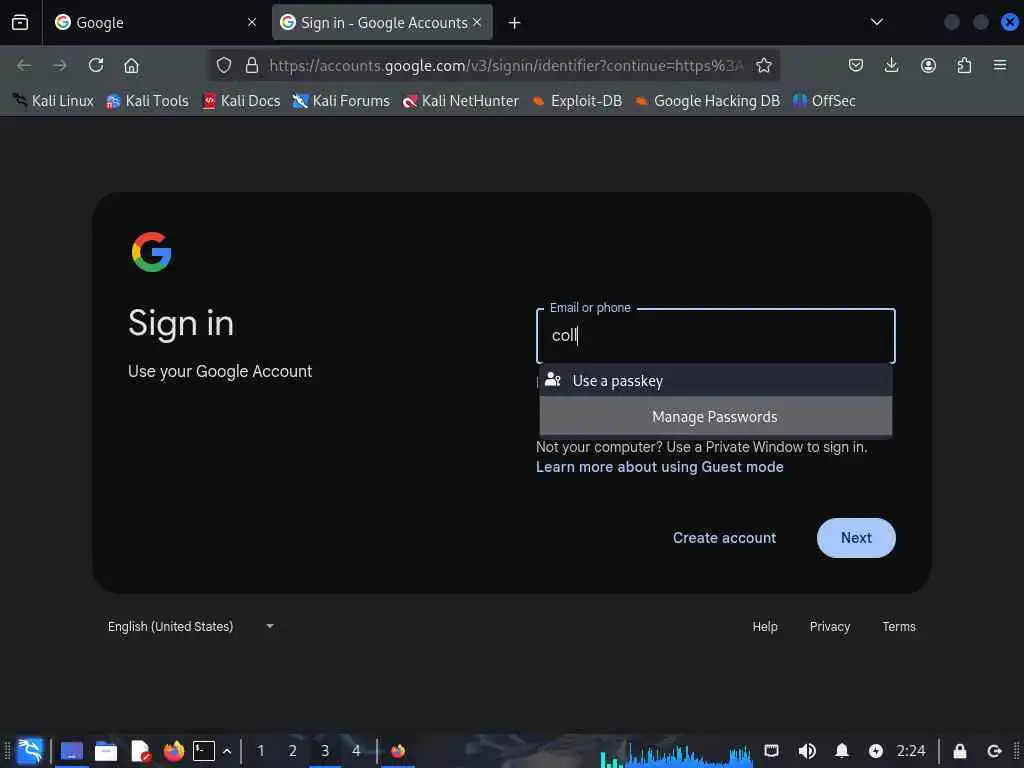
Task: Launch the text editor from the taskbar
Action: click(140, 751)
